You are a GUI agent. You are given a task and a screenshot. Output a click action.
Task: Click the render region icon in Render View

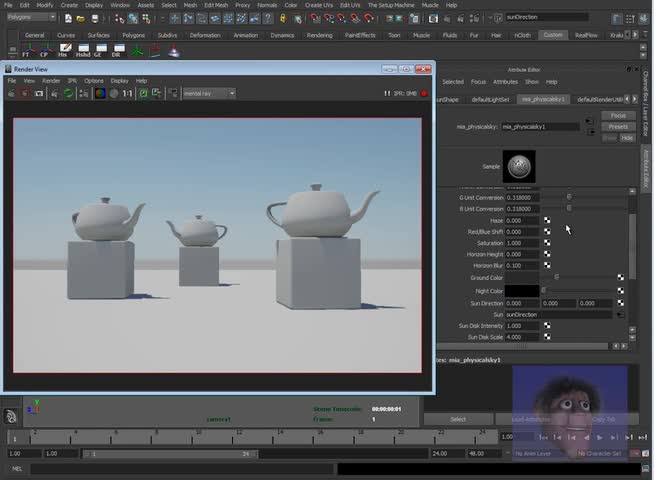[x=25, y=93]
